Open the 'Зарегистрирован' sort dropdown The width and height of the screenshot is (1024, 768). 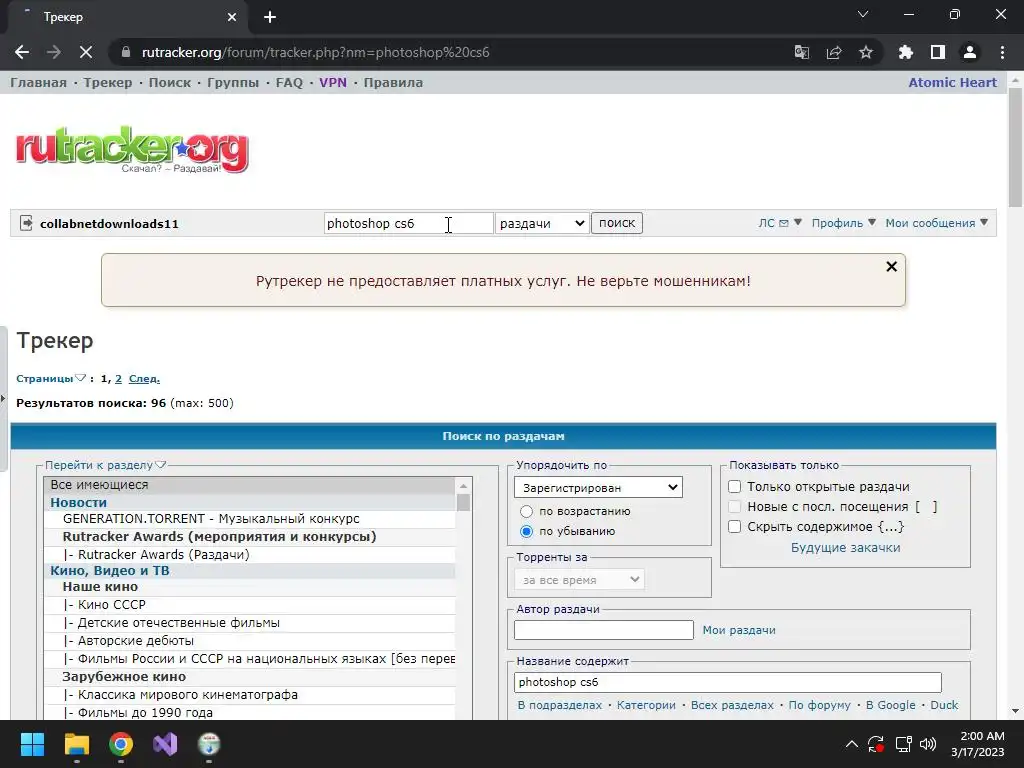click(598, 487)
